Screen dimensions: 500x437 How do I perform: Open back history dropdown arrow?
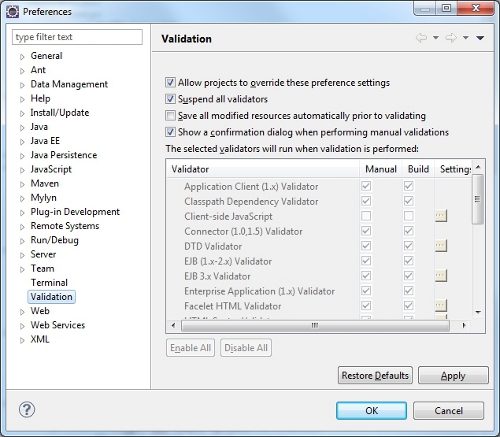click(436, 38)
